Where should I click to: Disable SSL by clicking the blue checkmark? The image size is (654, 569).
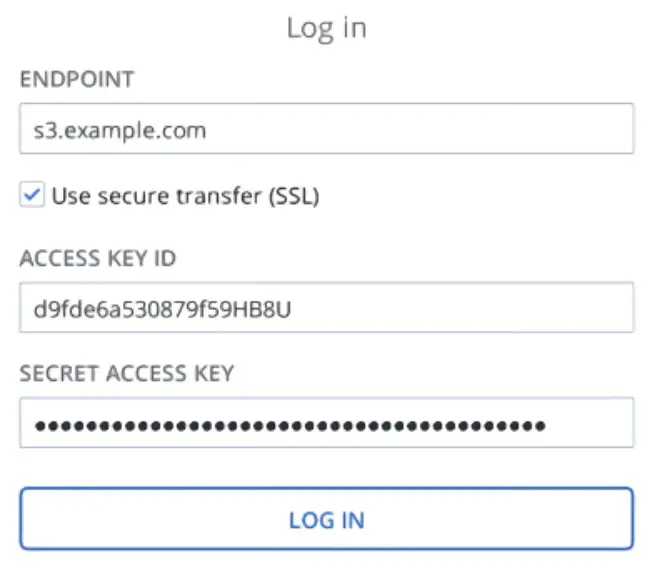click(32, 196)
